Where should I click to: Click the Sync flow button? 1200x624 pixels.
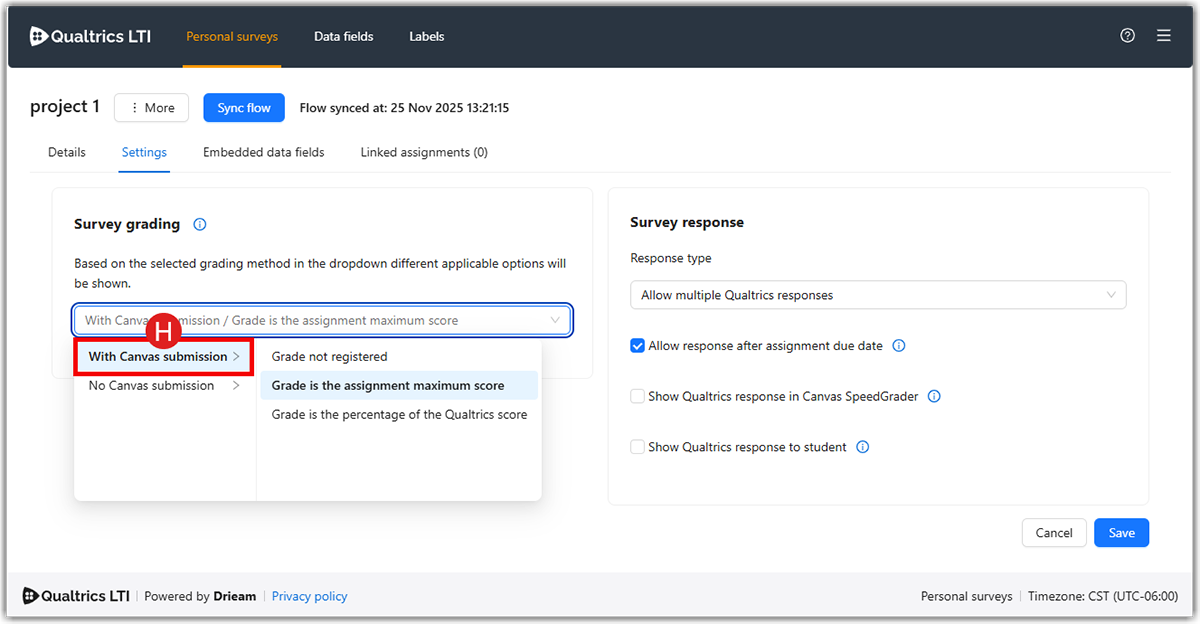pyautogui.click(x=244, y=108)
